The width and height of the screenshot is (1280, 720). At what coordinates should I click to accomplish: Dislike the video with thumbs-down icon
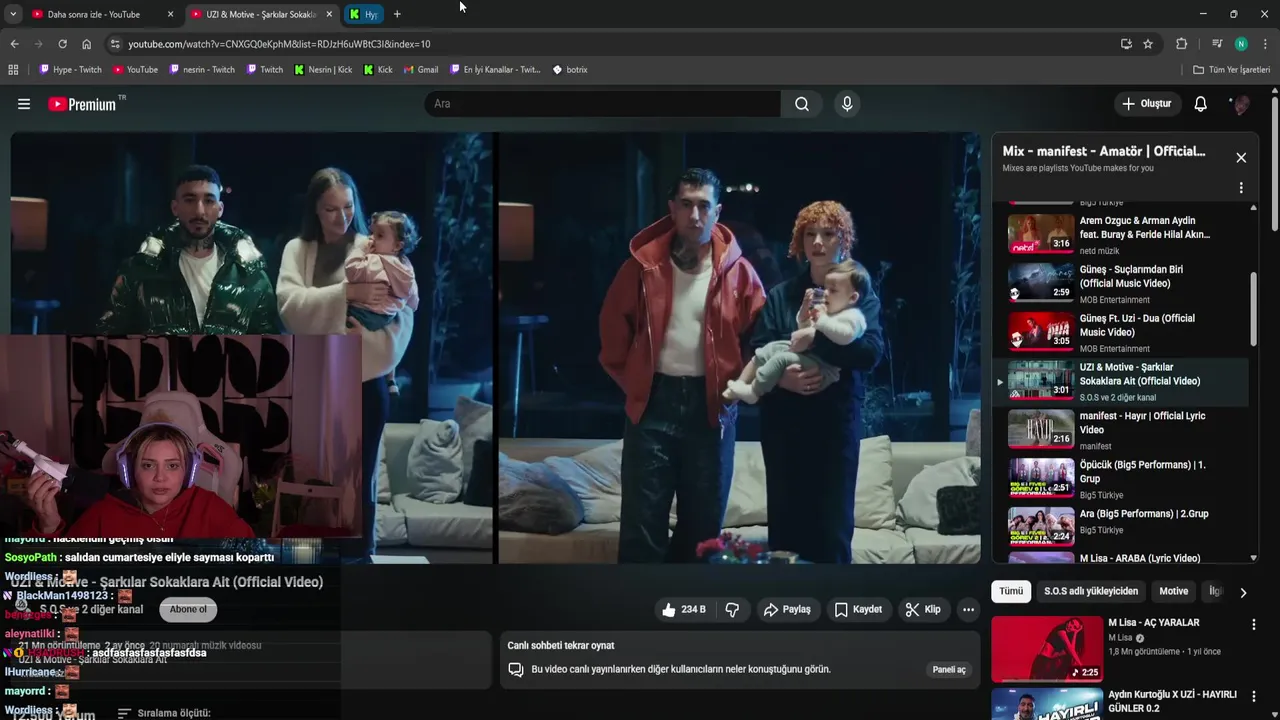pos(732,609)
